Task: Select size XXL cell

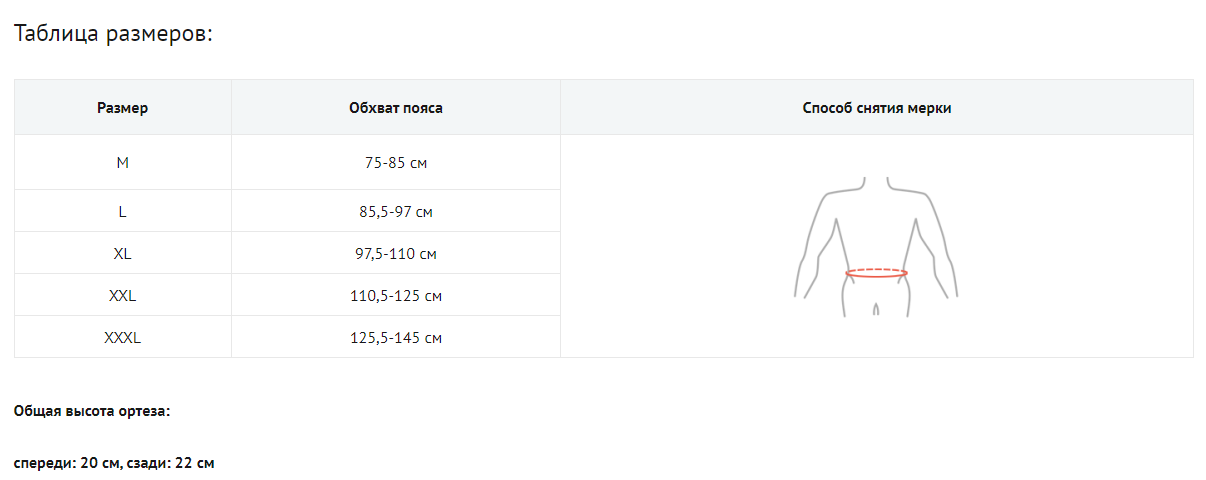Action: (x=123, y=296)
